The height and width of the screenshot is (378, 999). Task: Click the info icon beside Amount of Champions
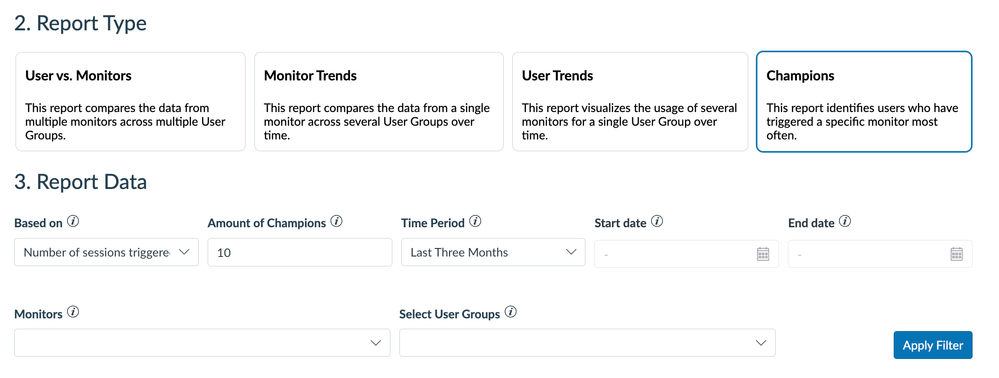click(337, 222)
